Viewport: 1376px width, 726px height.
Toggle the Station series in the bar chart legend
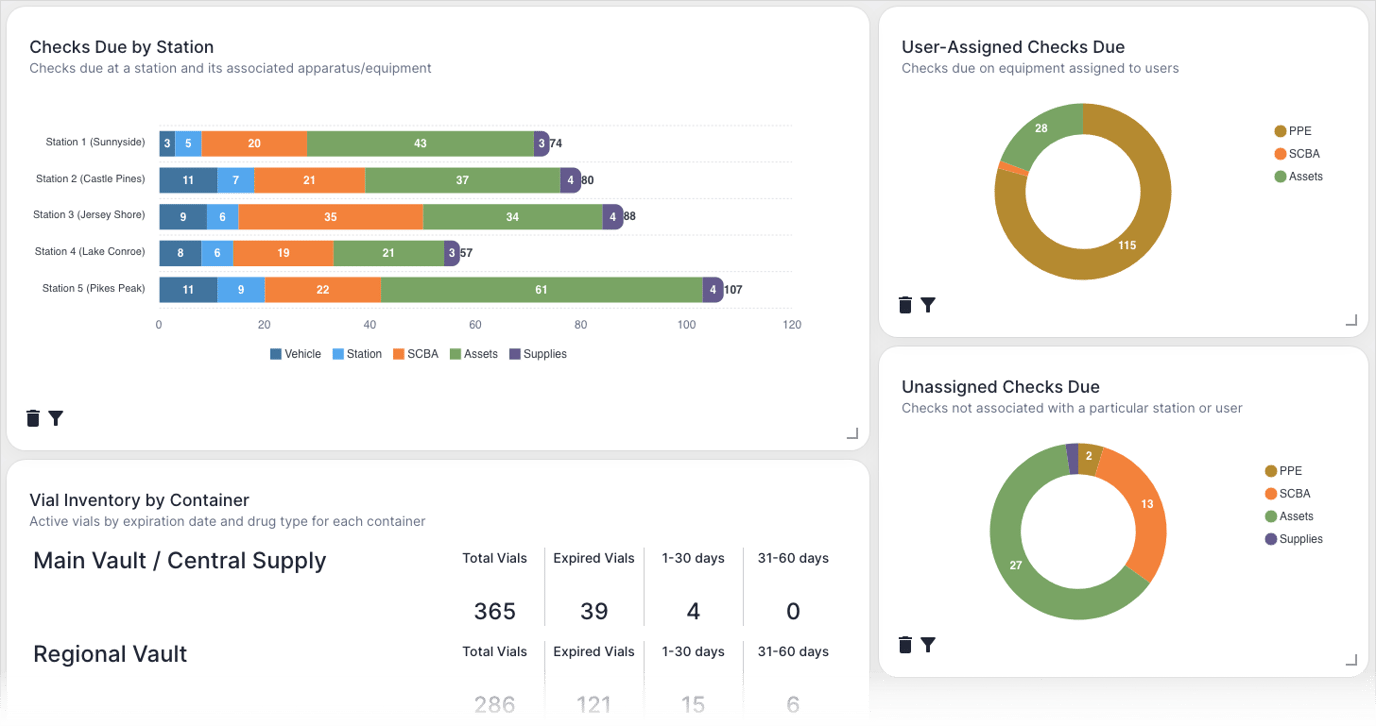click(357, 353)
